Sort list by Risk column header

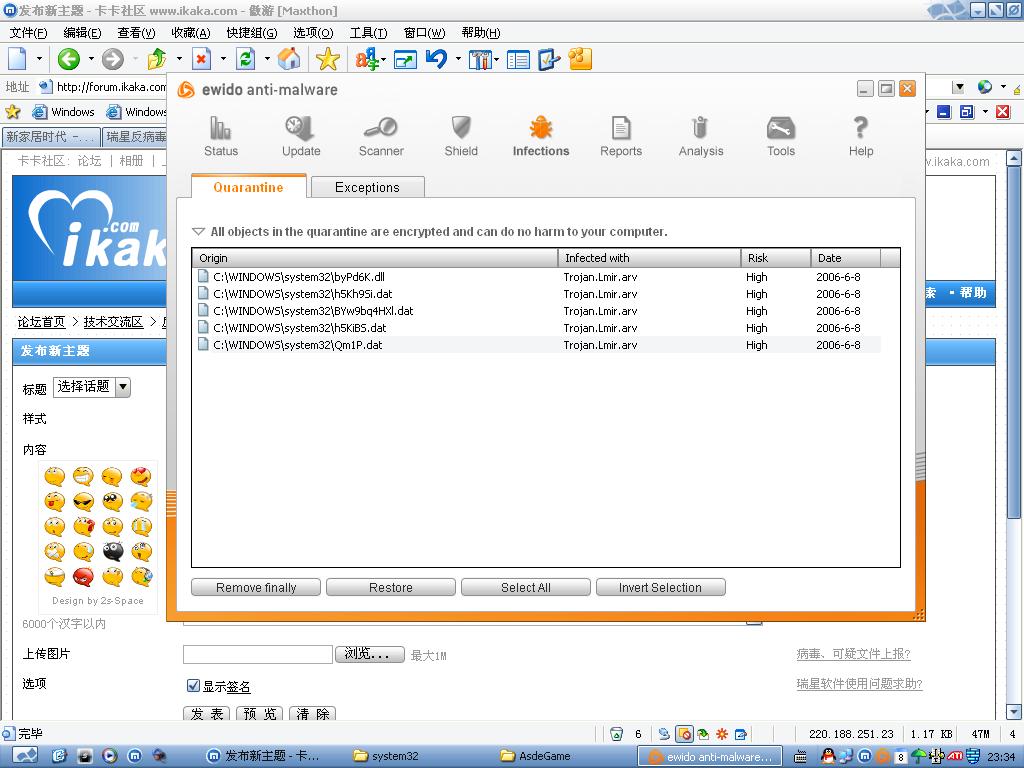pos(776,258)
